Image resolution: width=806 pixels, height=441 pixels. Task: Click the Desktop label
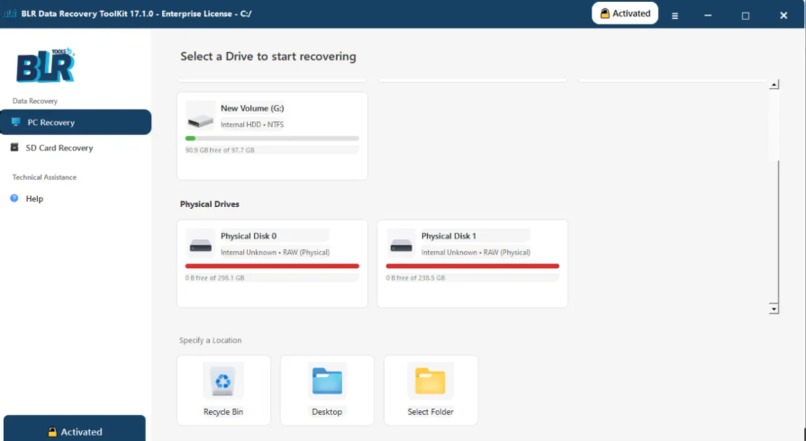327,412
